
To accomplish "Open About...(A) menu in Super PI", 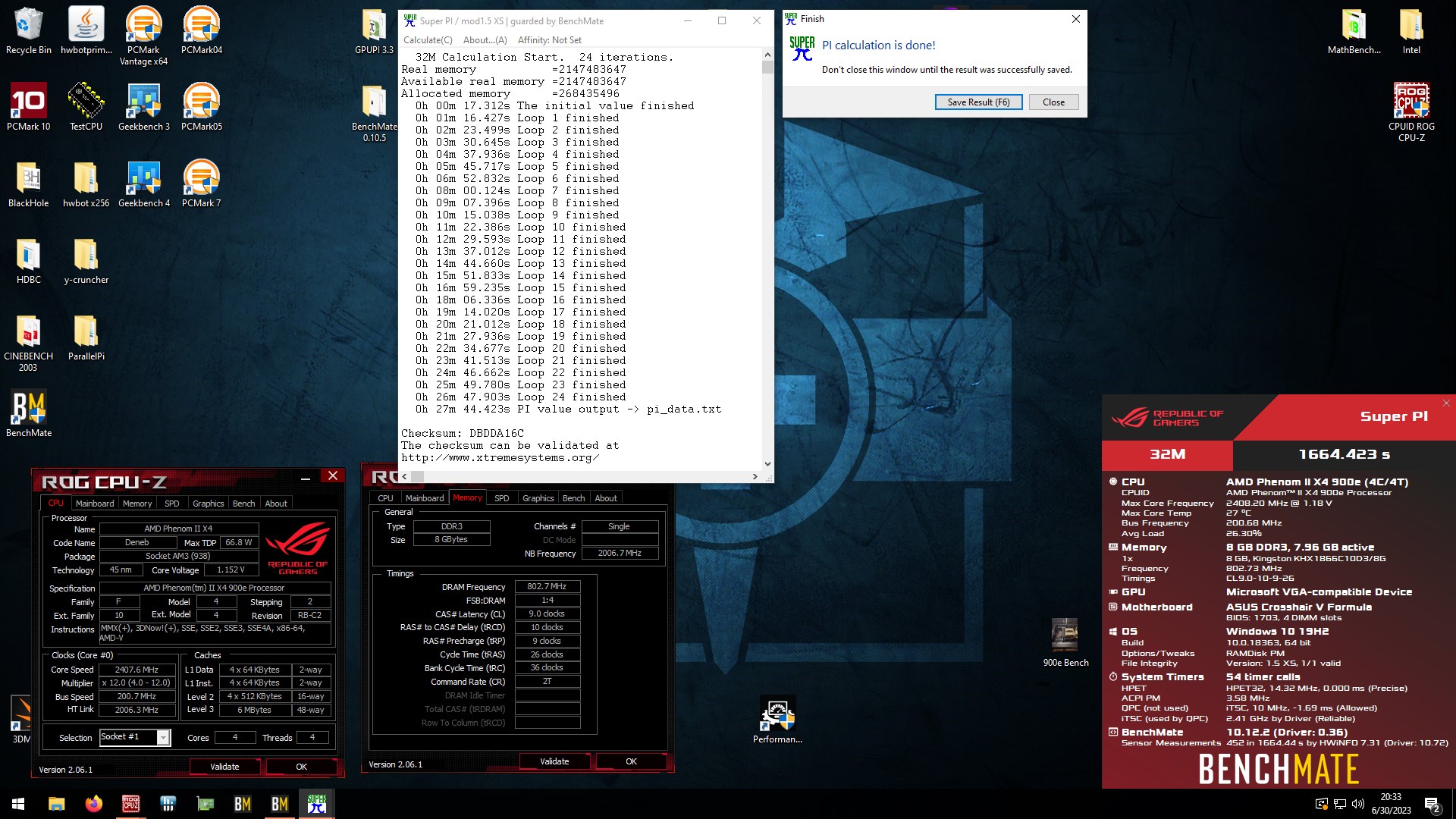I will click(x=485, y=40).
